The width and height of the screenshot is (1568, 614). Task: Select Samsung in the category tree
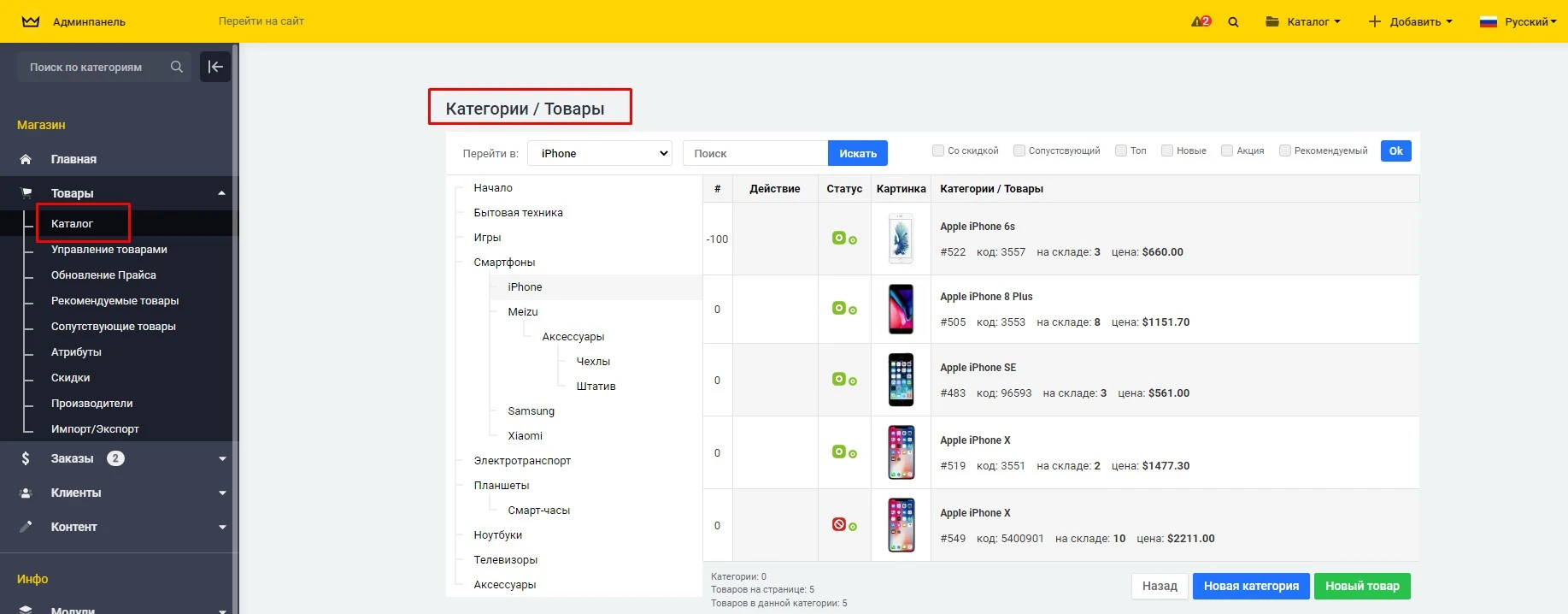pyautogui.click(x=531, y=411)
